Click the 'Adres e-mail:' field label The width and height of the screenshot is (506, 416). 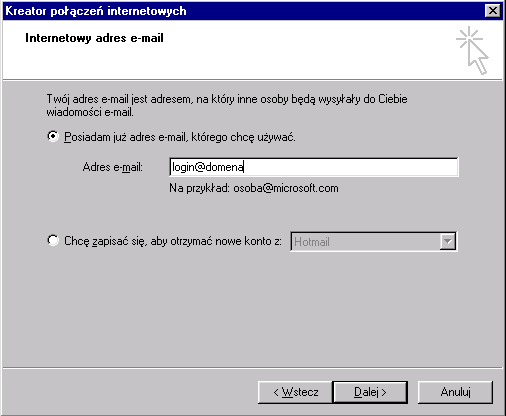(x=113, y=167)
